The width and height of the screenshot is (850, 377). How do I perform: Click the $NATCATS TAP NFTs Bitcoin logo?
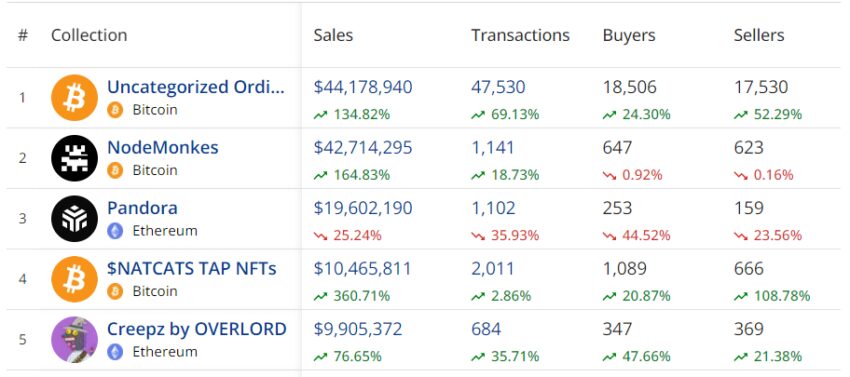[74, 279]
